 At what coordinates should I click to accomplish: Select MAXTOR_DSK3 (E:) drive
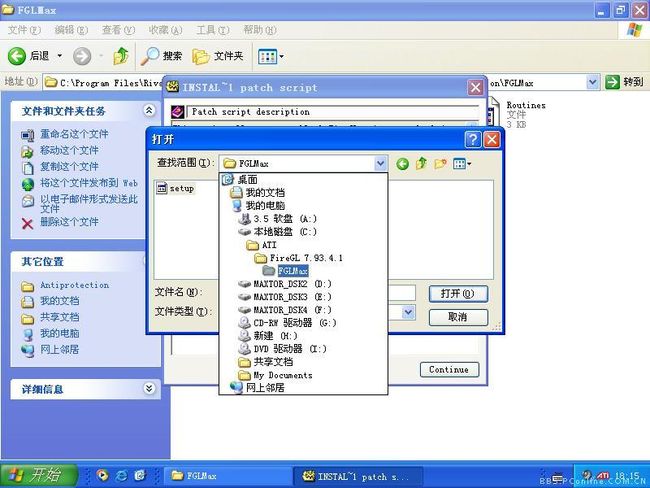[292, 297]
